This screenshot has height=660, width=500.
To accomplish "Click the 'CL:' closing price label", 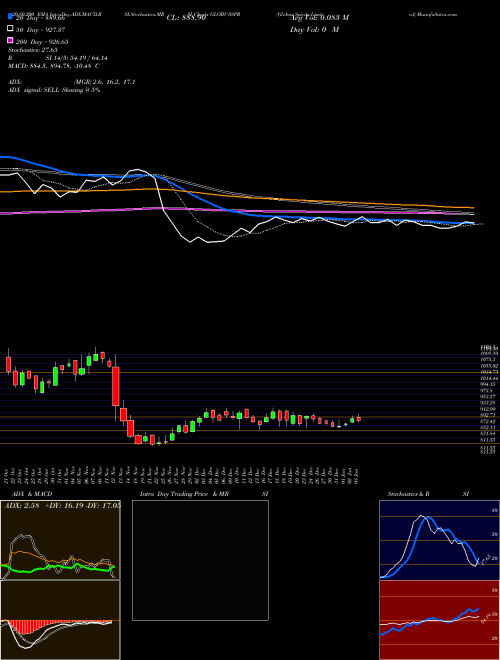I will 186,18.
